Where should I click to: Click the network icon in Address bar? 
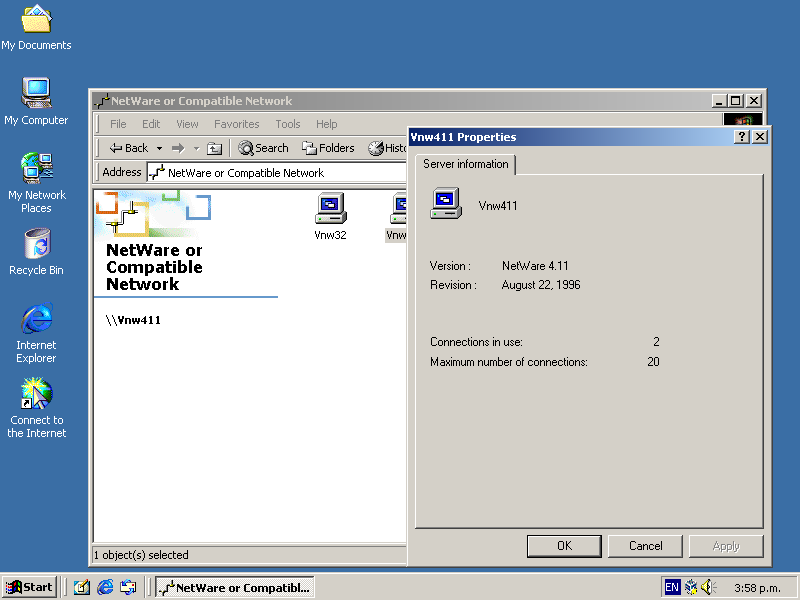click(157, 172)
